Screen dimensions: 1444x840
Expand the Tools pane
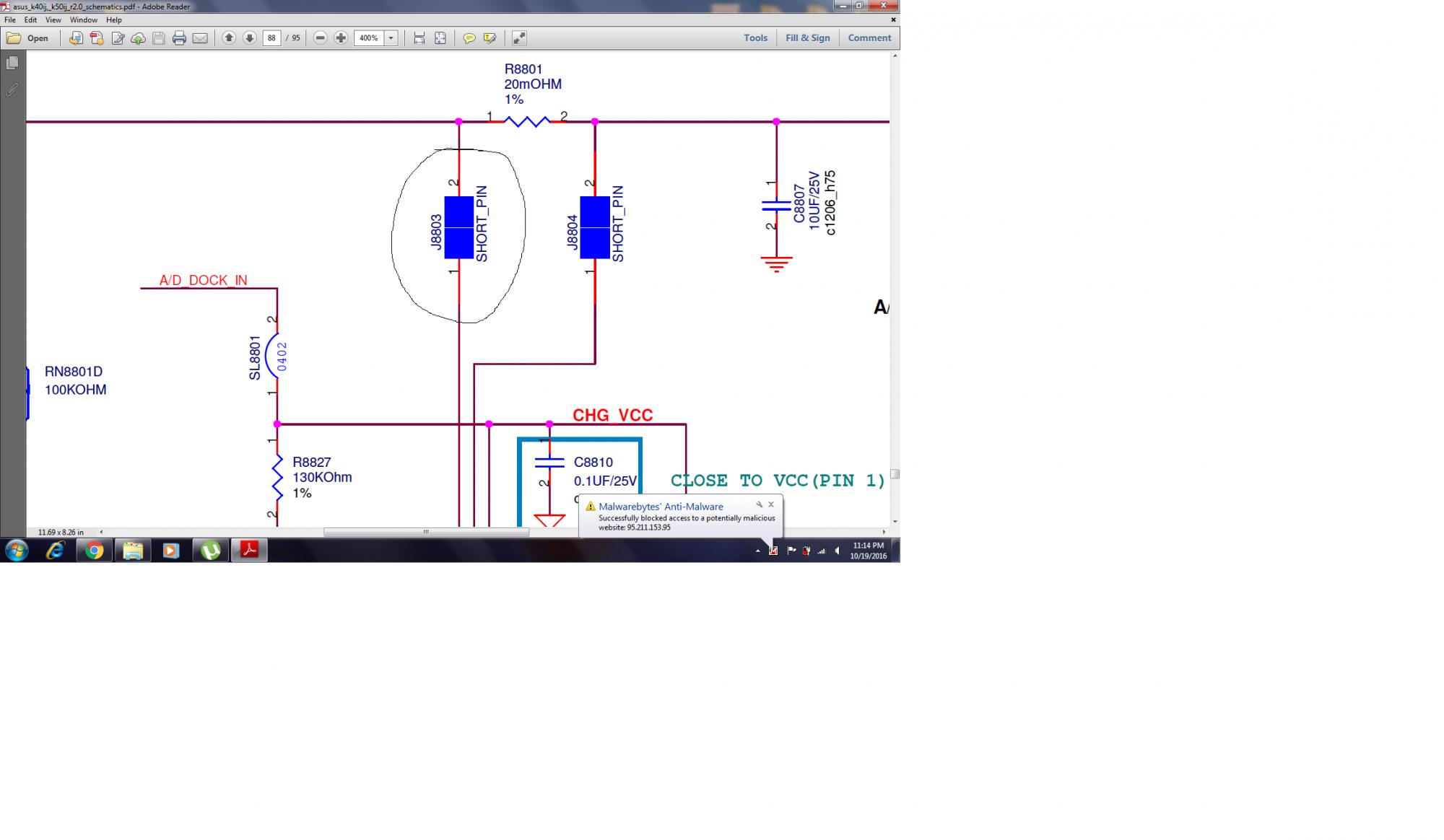[x=755, y=38]
